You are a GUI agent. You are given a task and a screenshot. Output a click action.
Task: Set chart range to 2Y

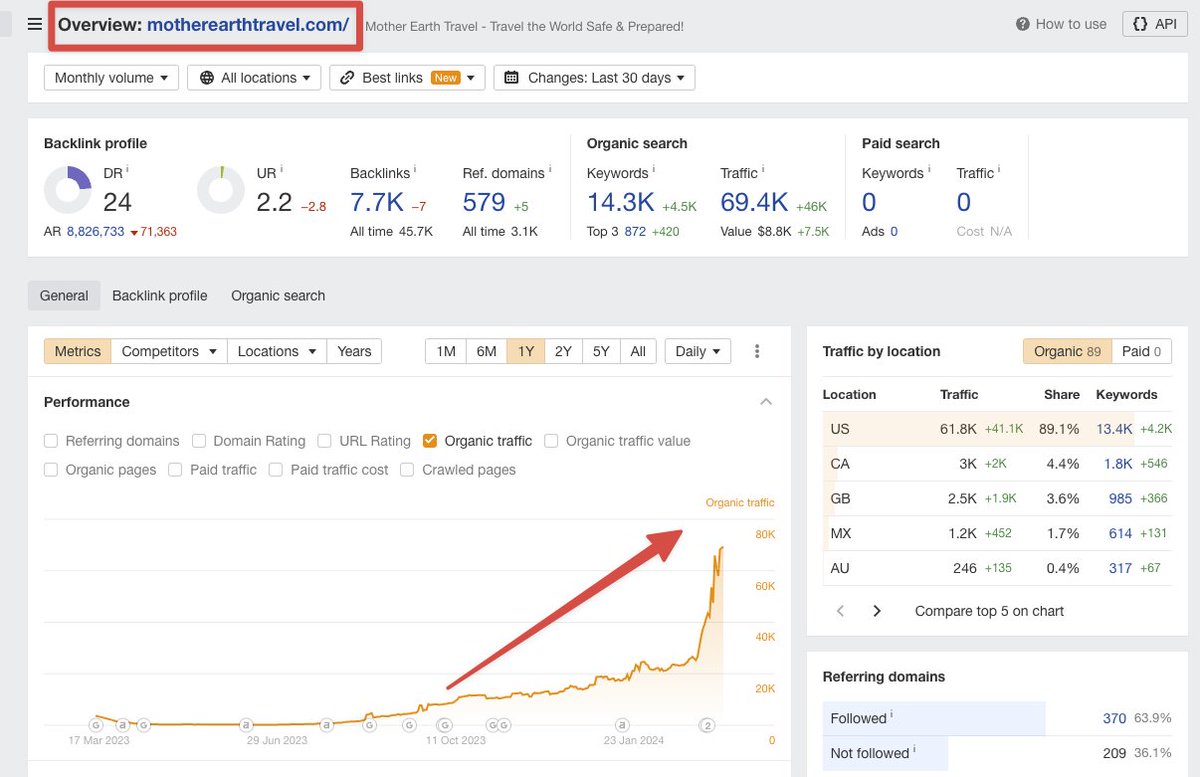[563, 351]
